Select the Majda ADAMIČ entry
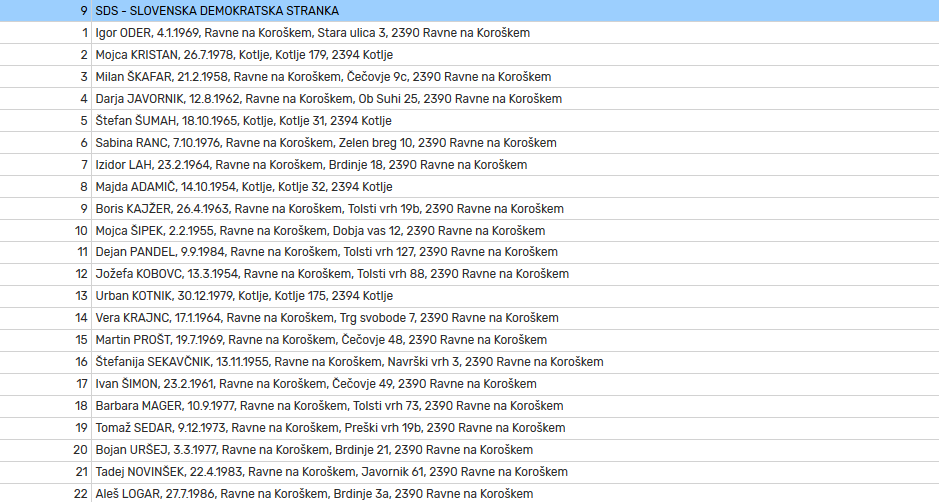The width and height of the screenshot is (941, 502). (x=470, y=187)
